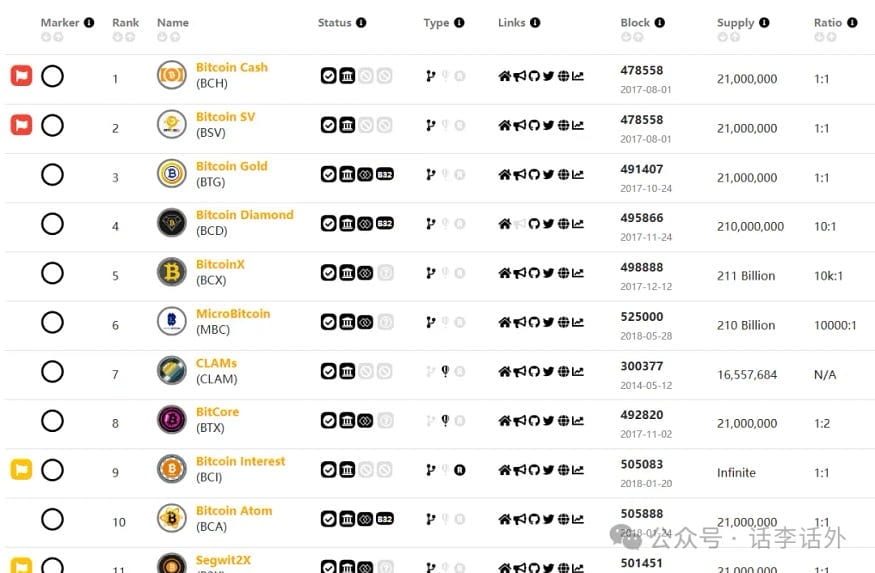Click the globe explorer icon for BitCore

click(x=564, y=420)
